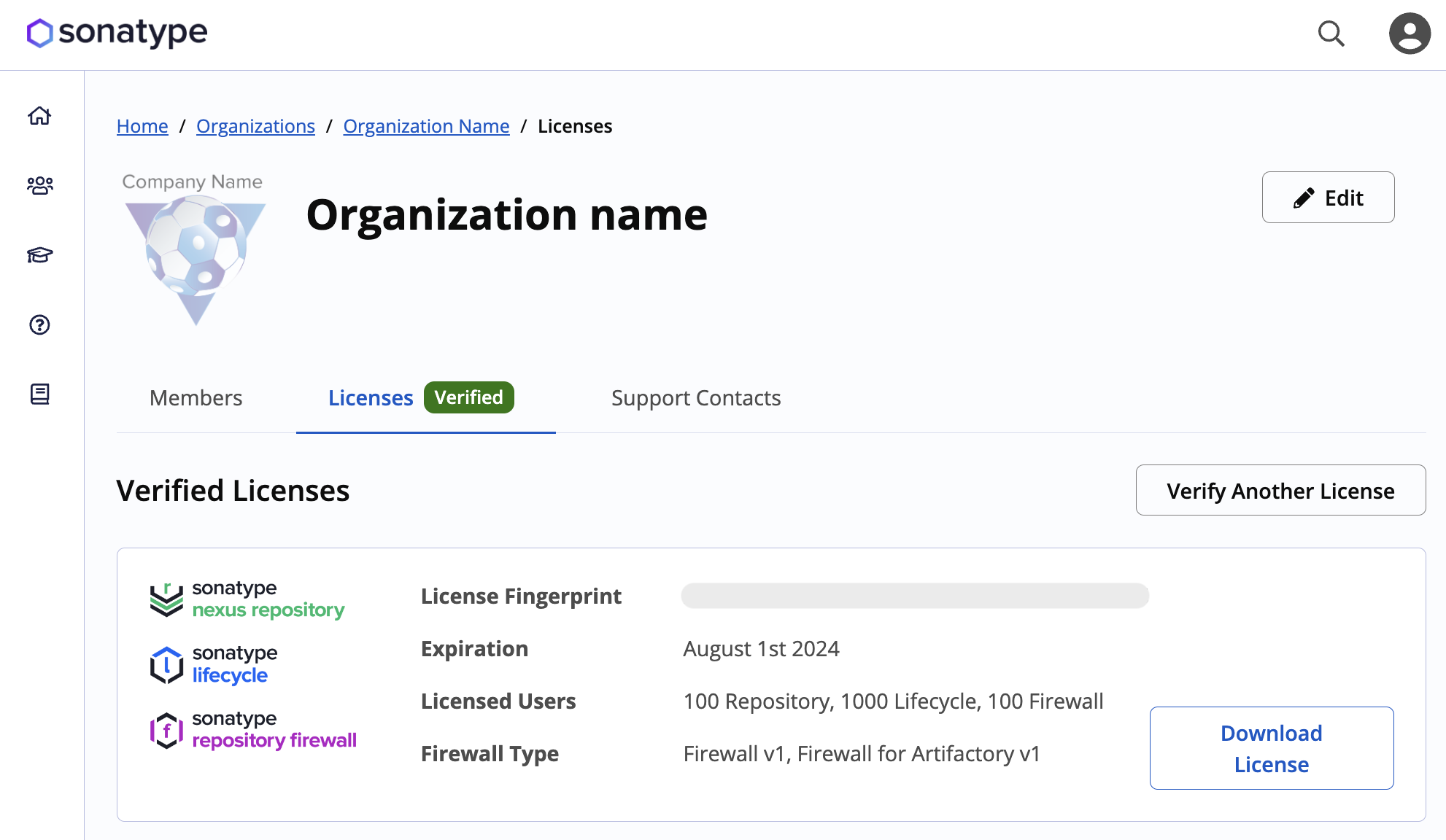
Task: Switch to the Support Contacts tab
Action: (x=696, y=397)
